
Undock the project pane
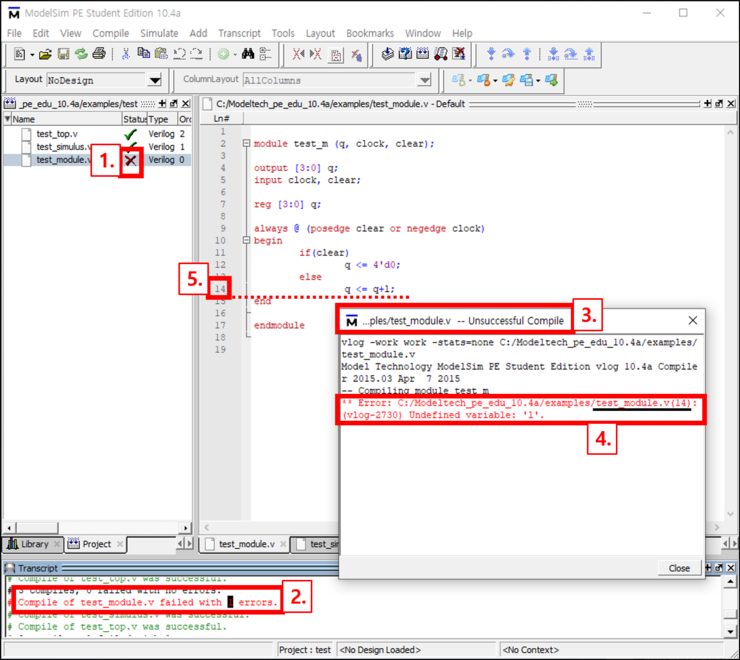pos(174,103)
